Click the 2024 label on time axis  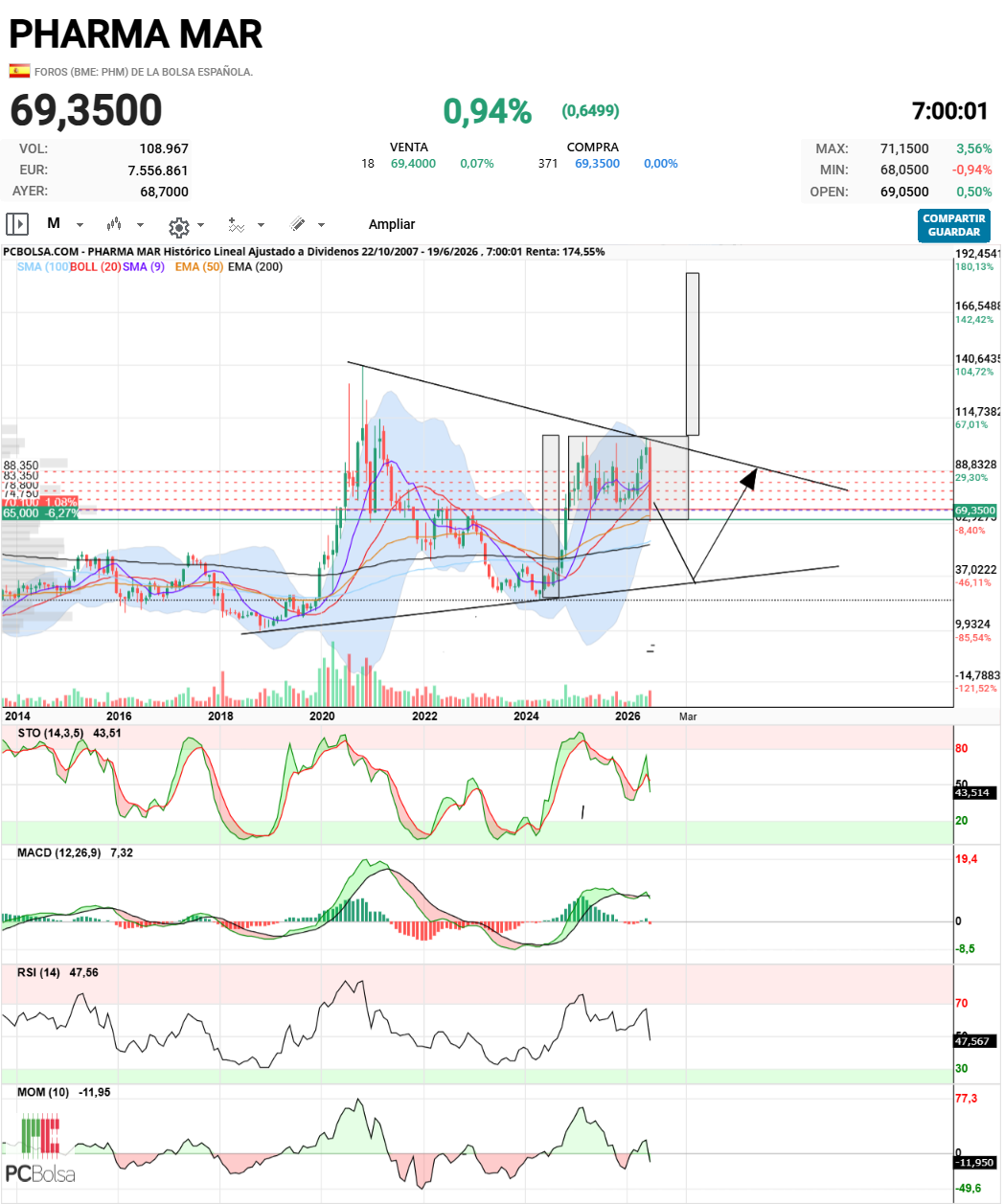point(526,716)
